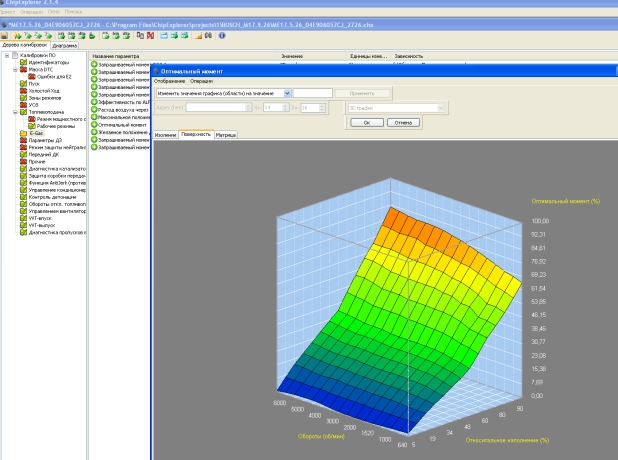This screenshot has height=460, width=618.
Task: Select the E-Gas folder in calibration tree
Action: pyautogui.click(x=35, y=133)
